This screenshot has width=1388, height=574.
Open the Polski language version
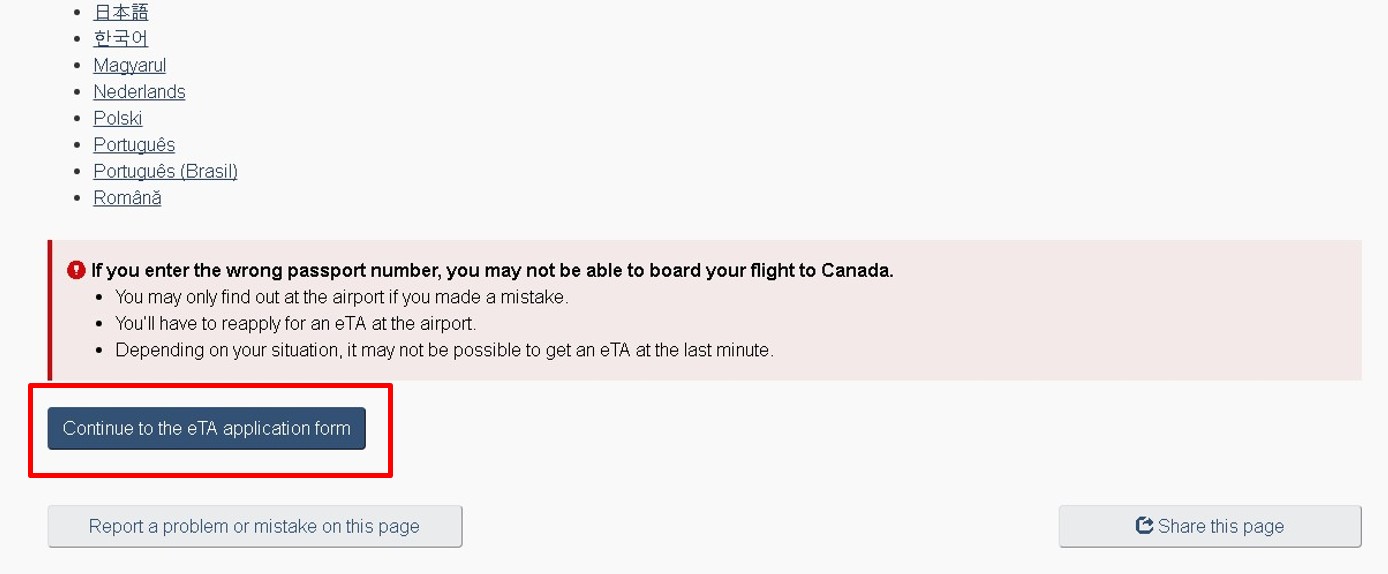[118, 118]
